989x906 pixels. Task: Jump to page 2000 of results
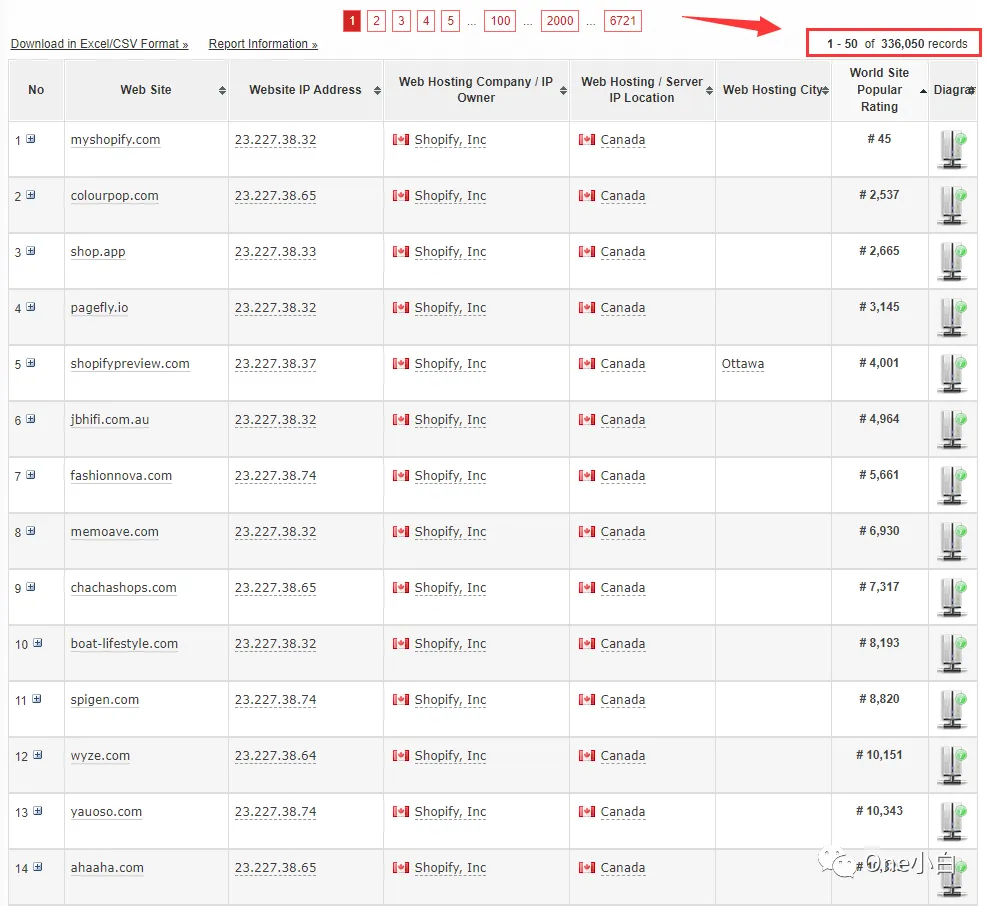point(560,21)
